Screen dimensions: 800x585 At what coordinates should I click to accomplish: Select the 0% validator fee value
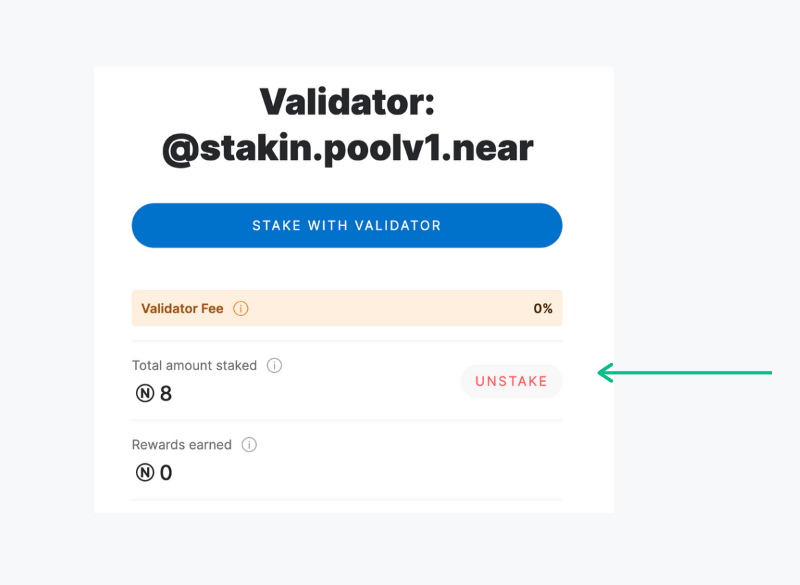click(x=543, y=309)
